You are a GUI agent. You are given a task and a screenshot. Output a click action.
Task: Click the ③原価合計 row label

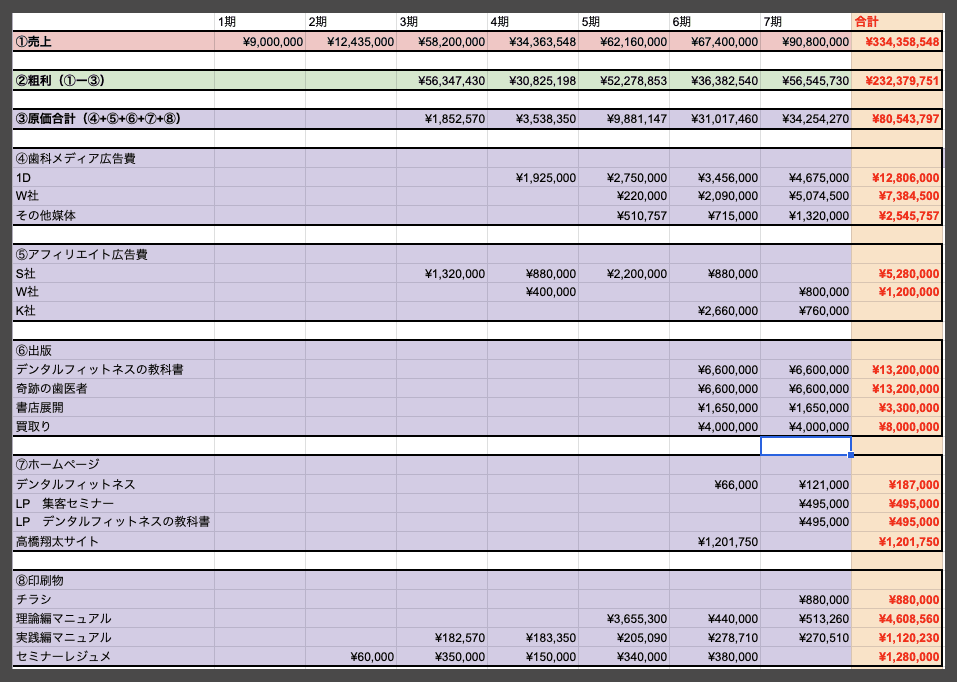tap(114, 118)
